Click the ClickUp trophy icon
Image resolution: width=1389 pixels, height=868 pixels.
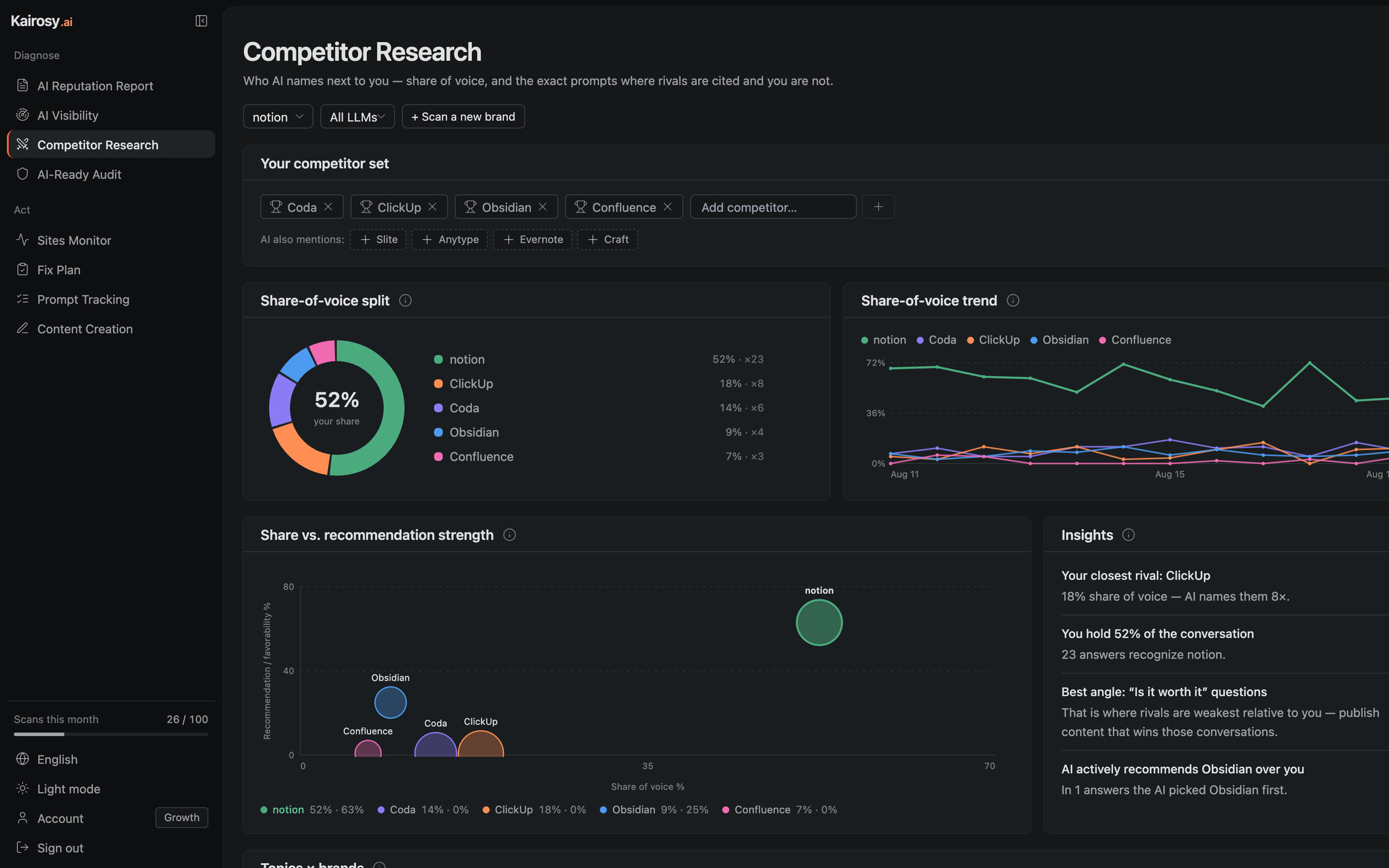pyautogui.click(x=366, y=207)
